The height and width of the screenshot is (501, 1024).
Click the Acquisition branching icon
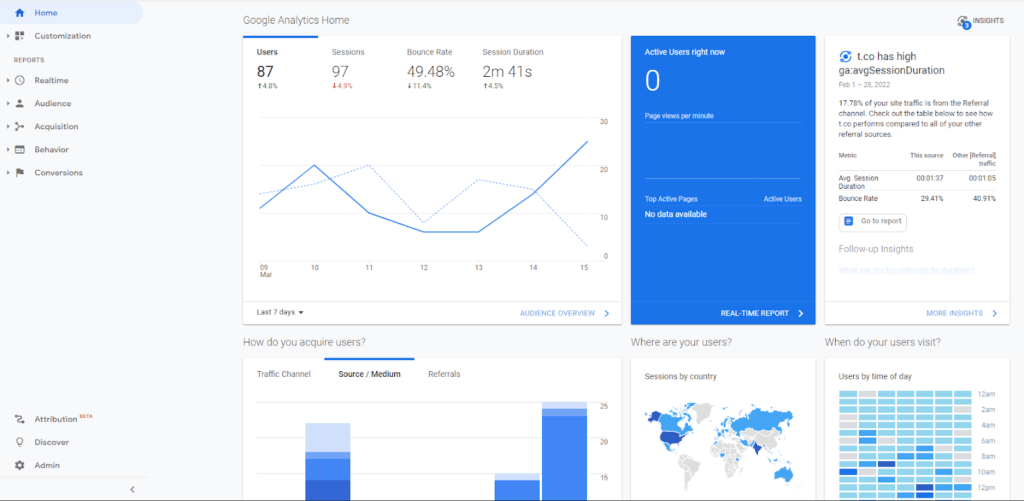point(20,127)
